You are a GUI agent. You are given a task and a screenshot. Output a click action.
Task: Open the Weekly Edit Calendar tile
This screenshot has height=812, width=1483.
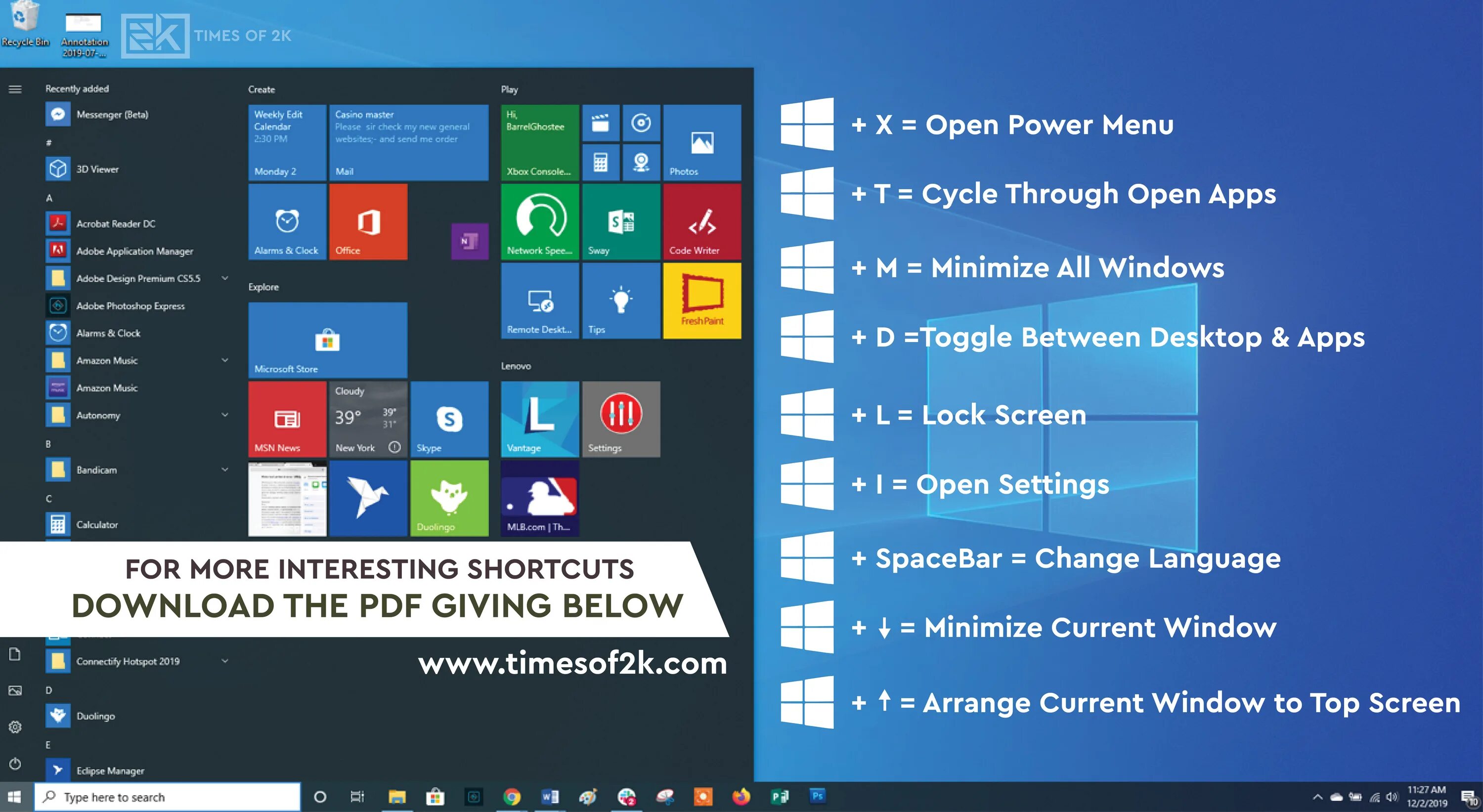pos(287,142)
